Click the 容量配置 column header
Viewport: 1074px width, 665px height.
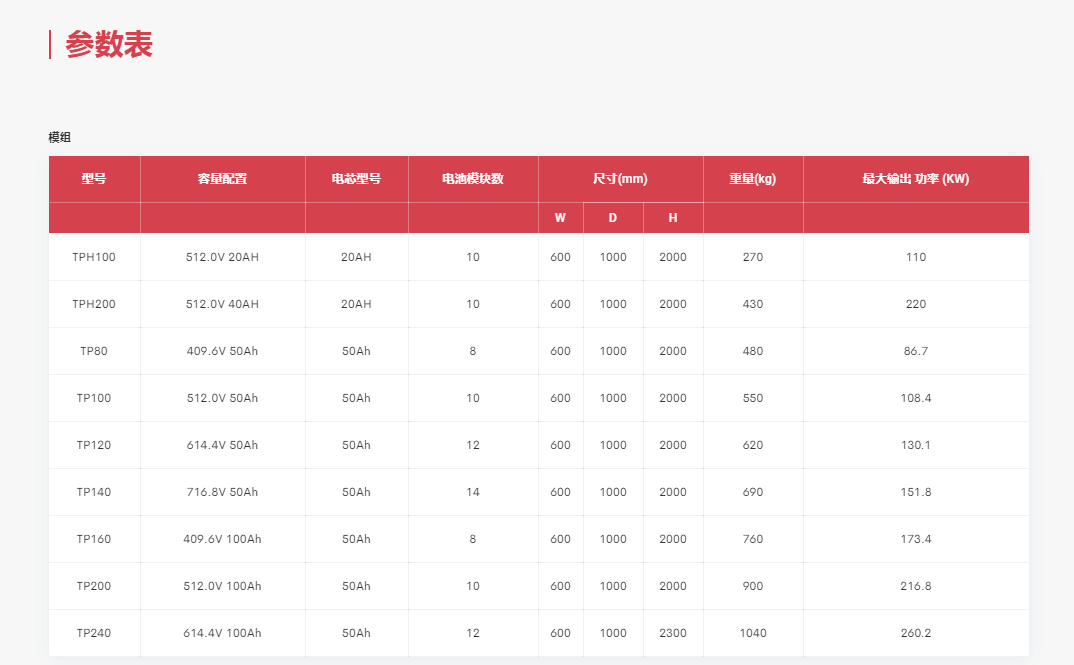(223, 179)
